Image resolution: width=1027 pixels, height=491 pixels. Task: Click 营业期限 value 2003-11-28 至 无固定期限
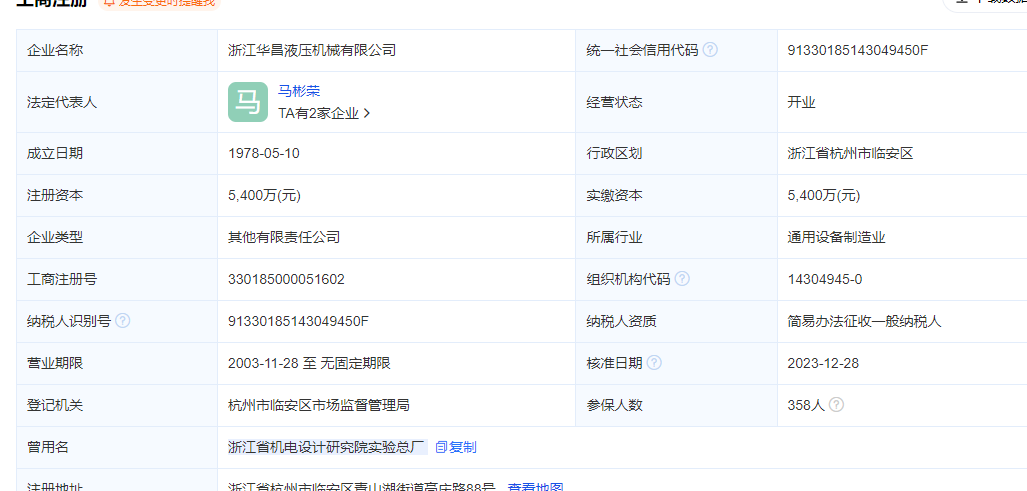[x=309, y=363]
